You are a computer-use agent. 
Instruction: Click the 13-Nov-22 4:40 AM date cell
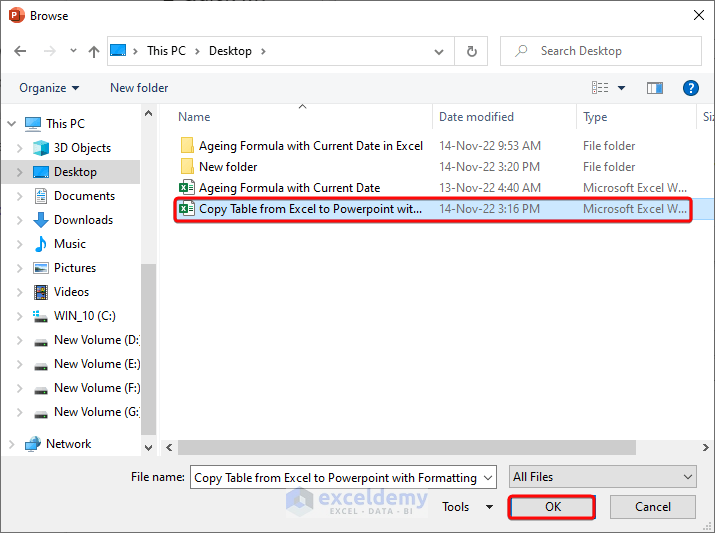(490, 188)
